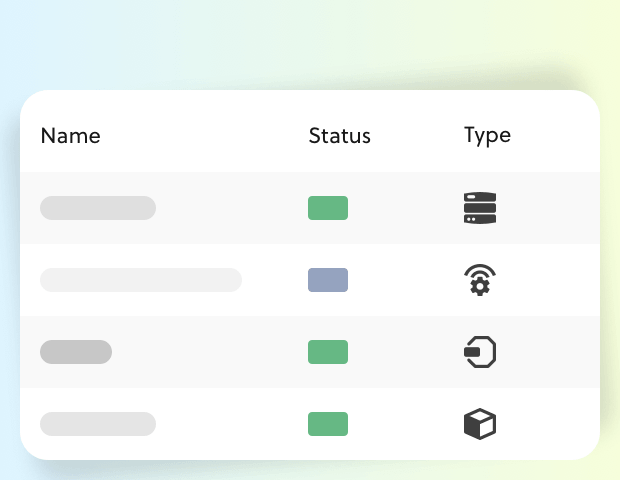Screen dimensions: 620x480
Task: Open the name placeholder in the cube row
Action: click(x=98, y=424)
